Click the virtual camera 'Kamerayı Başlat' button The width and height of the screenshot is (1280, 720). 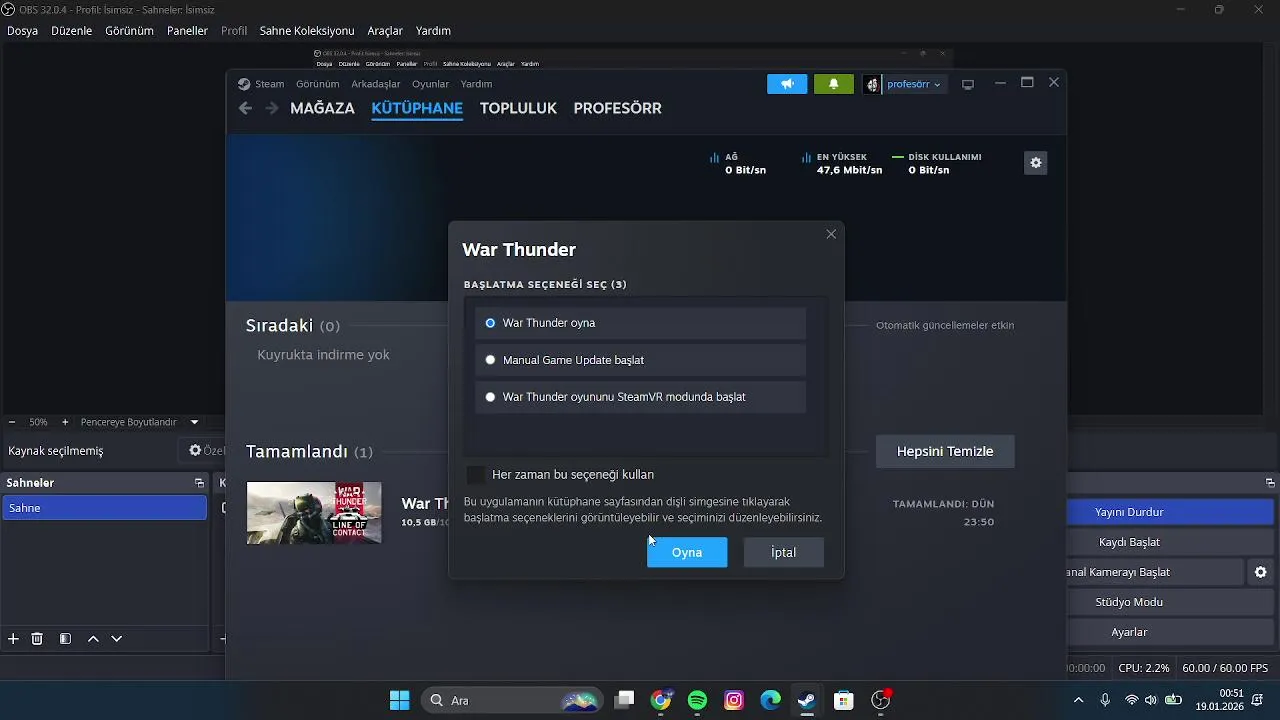tap(1155, 572)
